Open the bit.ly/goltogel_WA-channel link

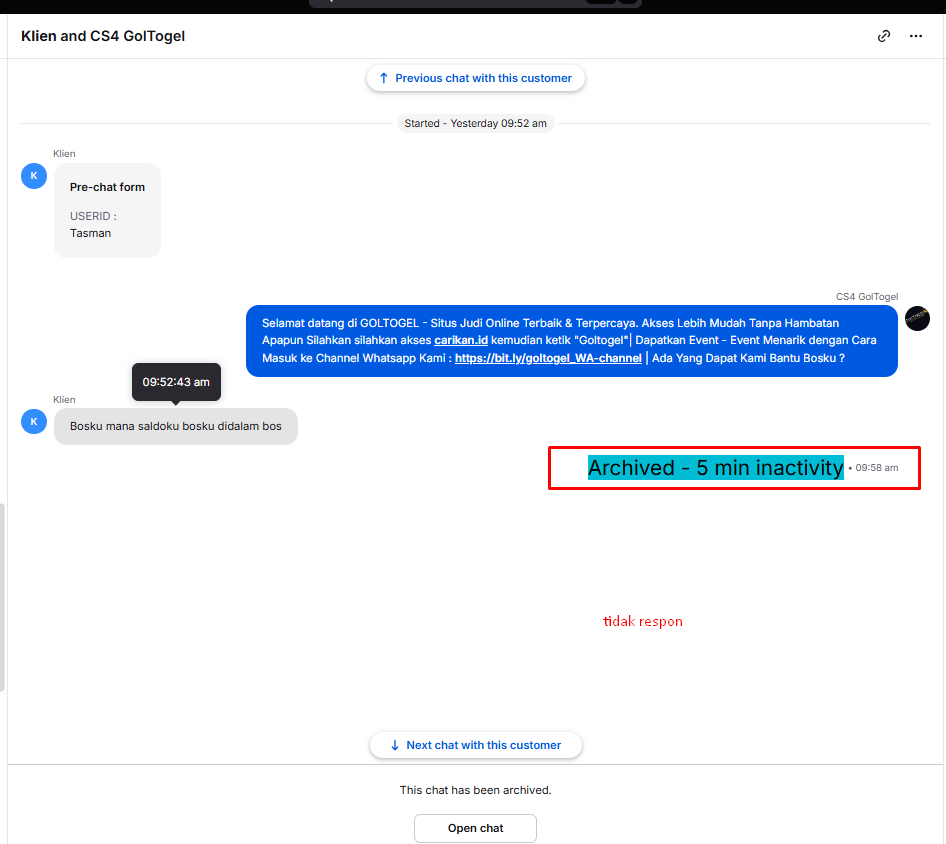click(548, 358)
